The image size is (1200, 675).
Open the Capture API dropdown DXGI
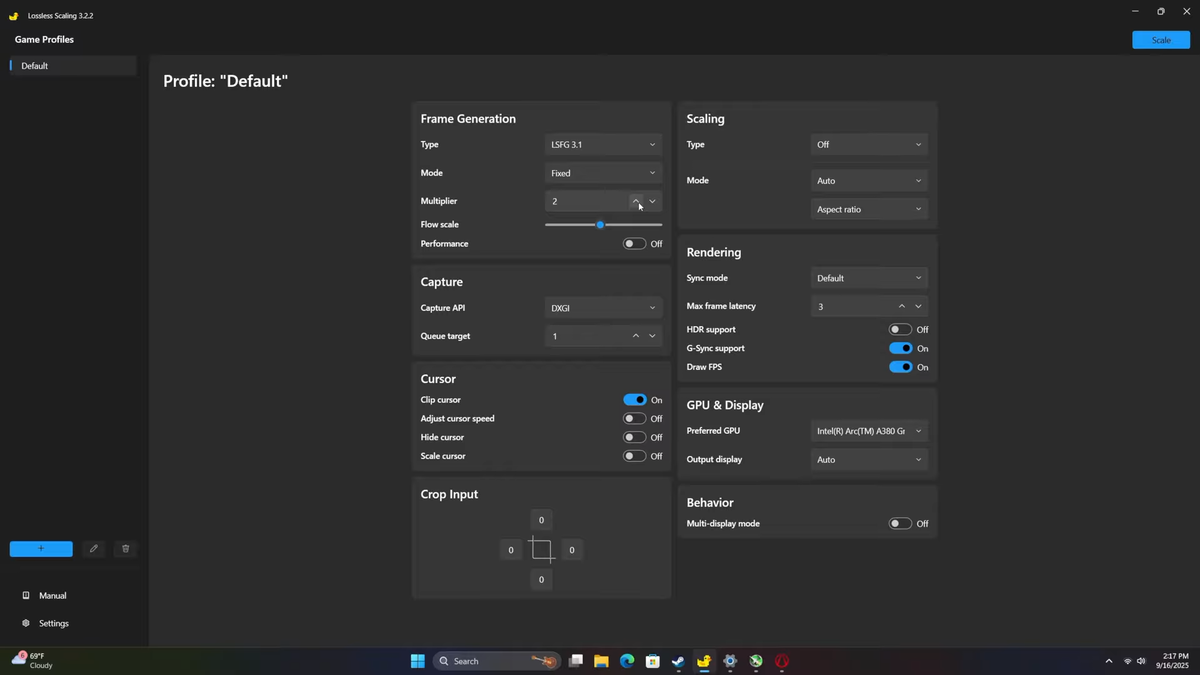603,308
